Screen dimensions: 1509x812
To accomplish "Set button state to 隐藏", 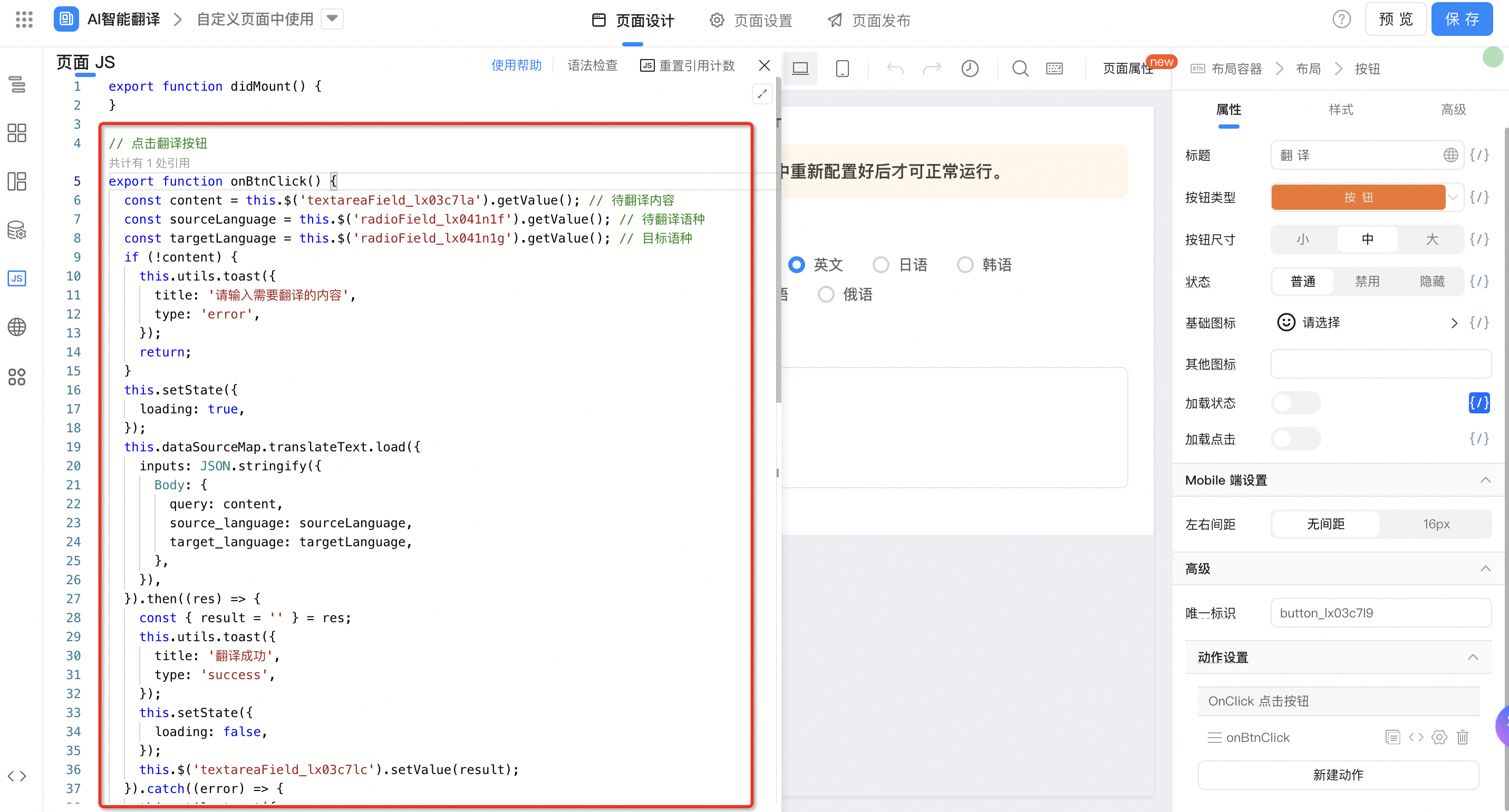I will (1431, 281).
